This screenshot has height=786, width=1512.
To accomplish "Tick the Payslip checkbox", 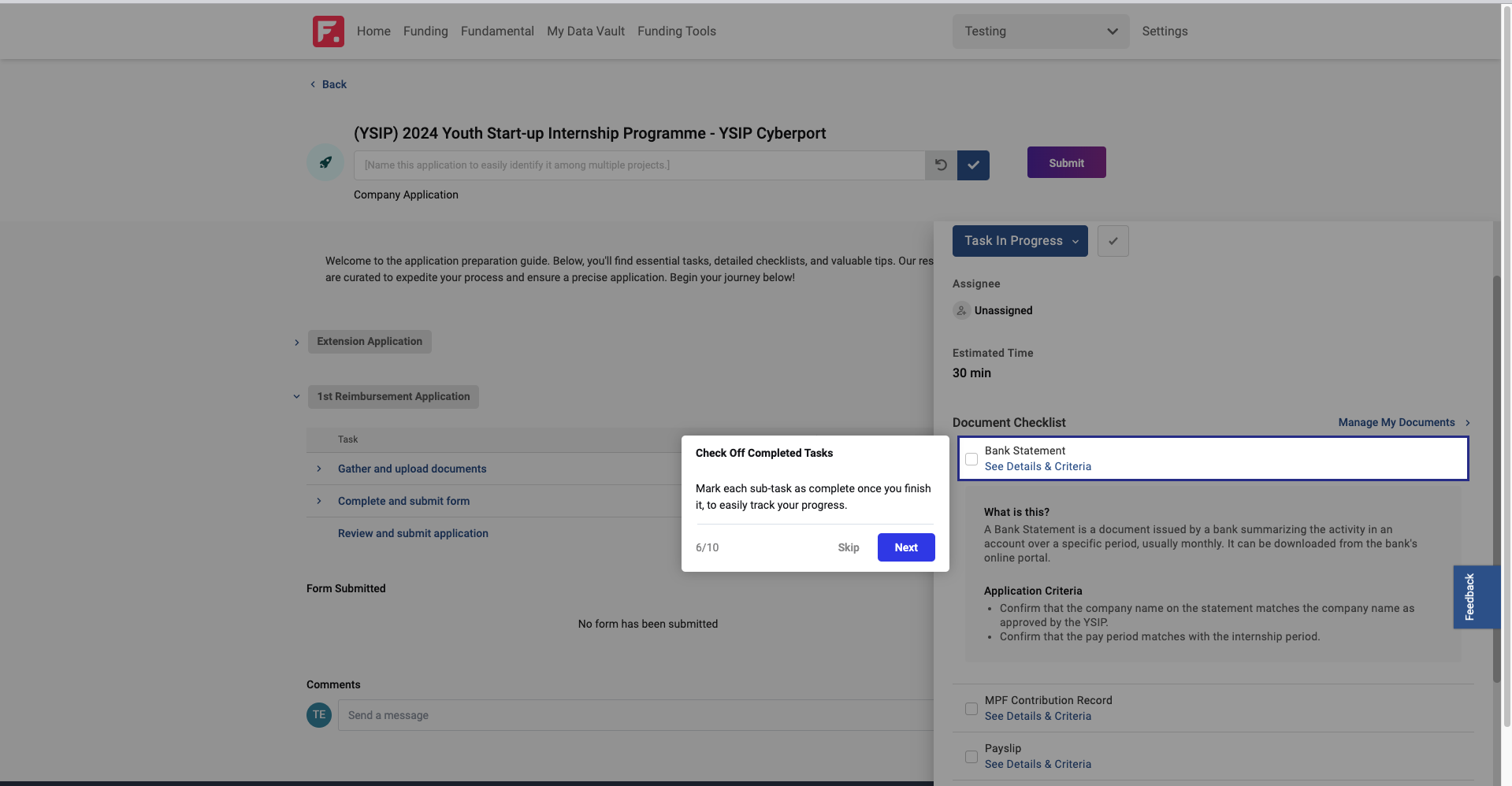I will (971, 757).
